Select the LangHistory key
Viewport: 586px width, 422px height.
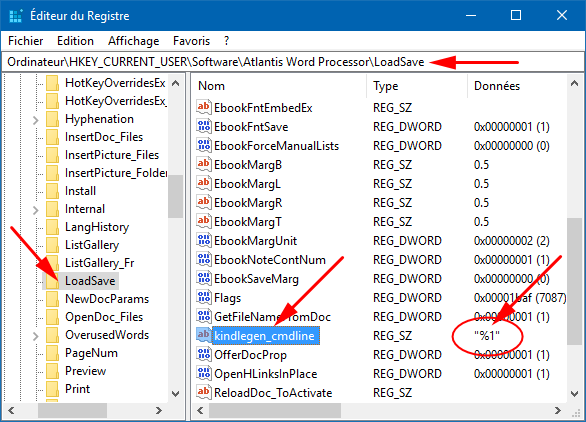coord(97,227)
